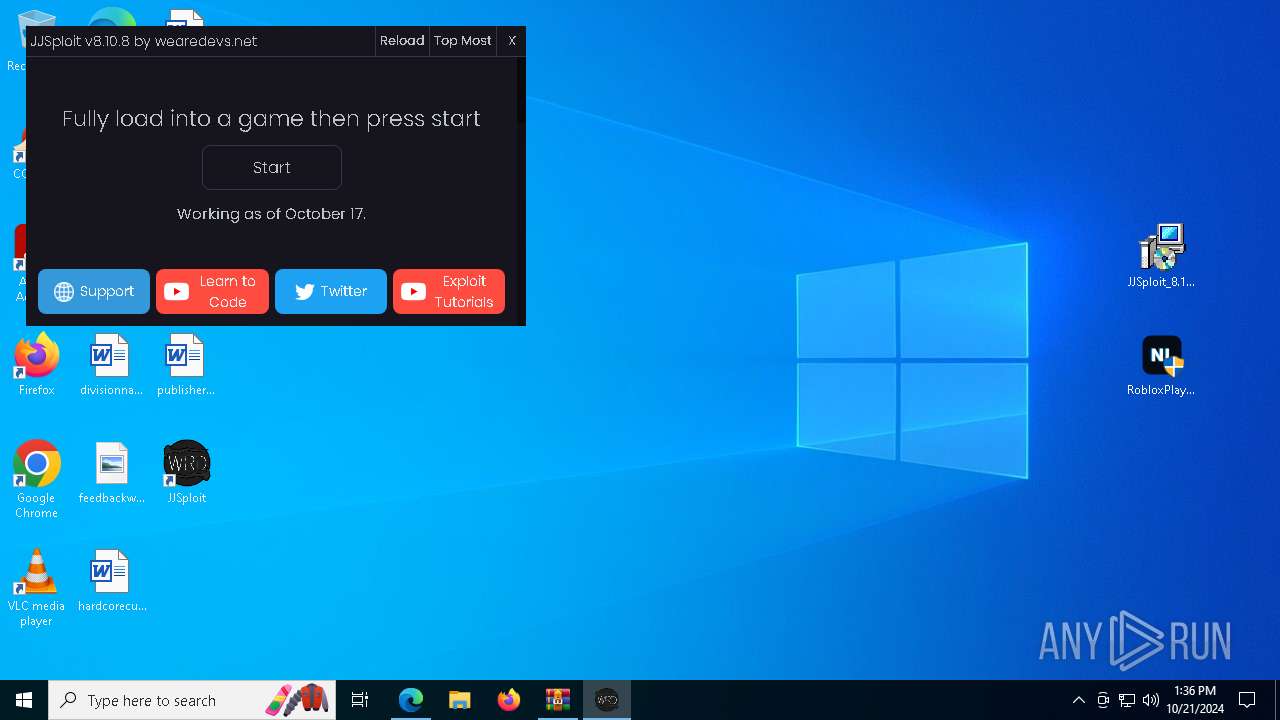Screen dimensions: 1280x720
Task: Open the taskbar clock showing 1:36 PM
Action: click(1195, 700)
